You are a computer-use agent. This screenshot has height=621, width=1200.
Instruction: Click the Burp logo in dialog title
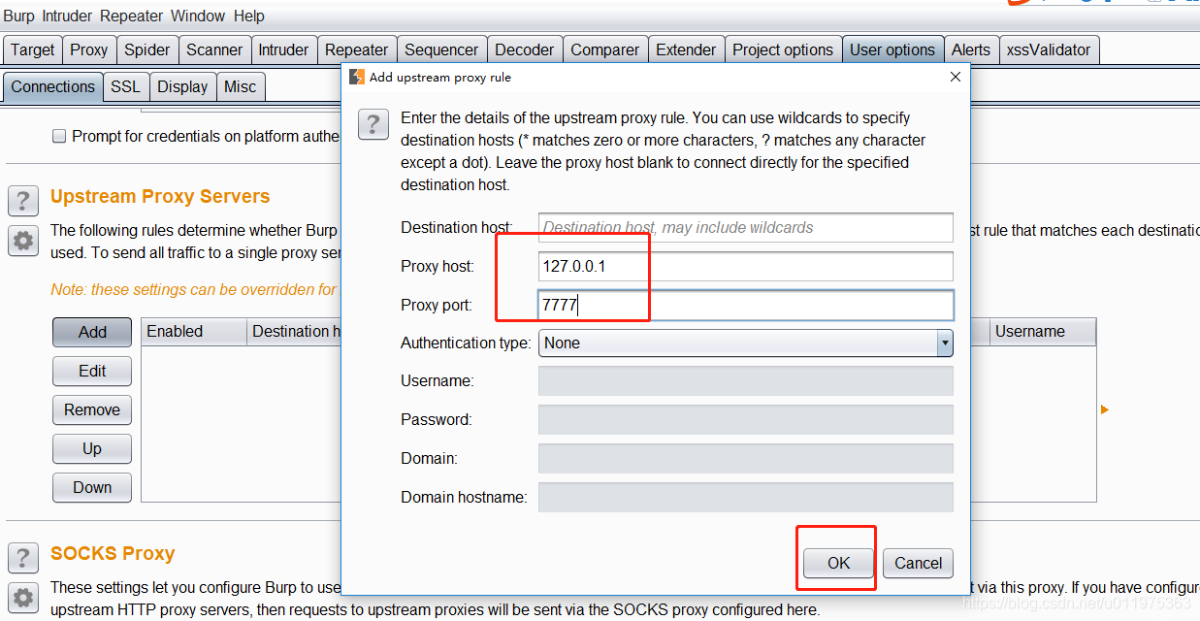357,77
